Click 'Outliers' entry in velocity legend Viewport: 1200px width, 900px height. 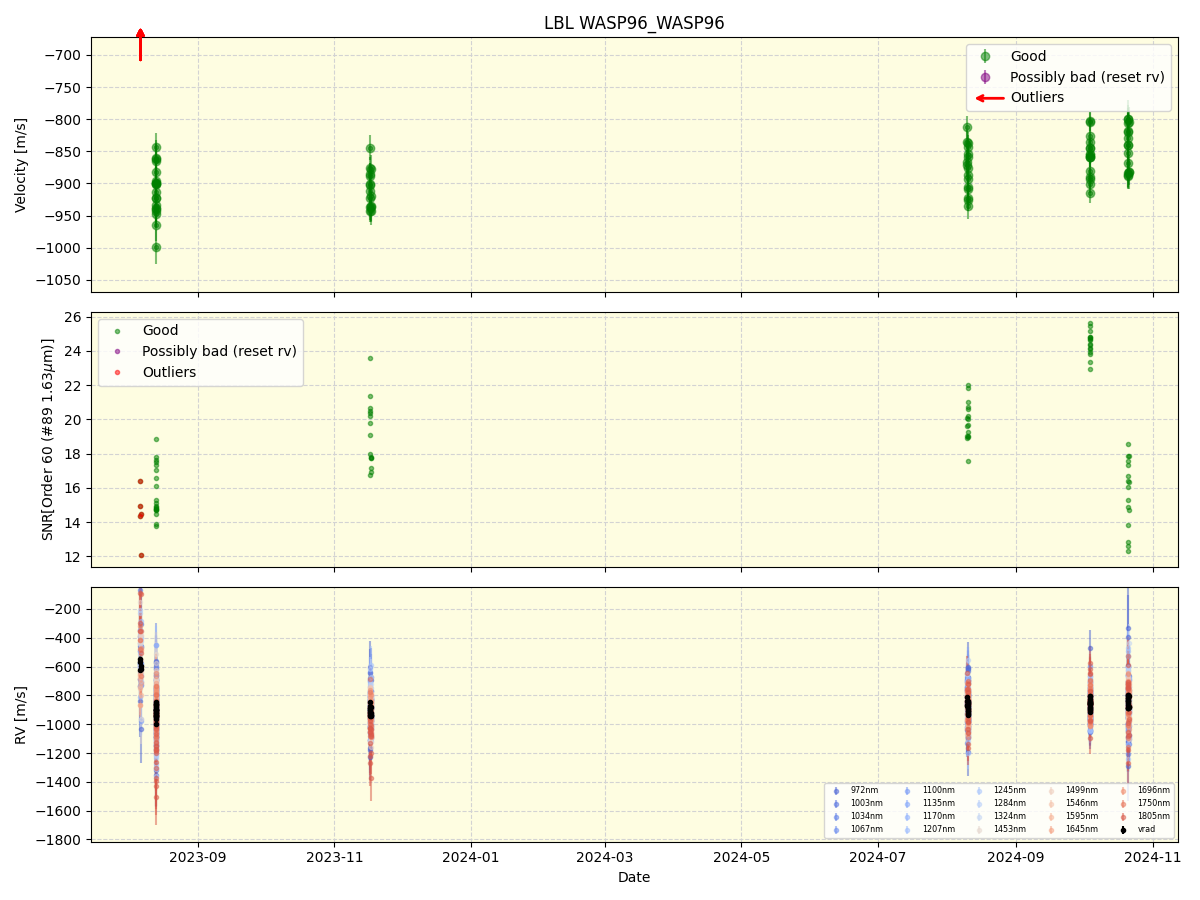(x=1037, y=97)
